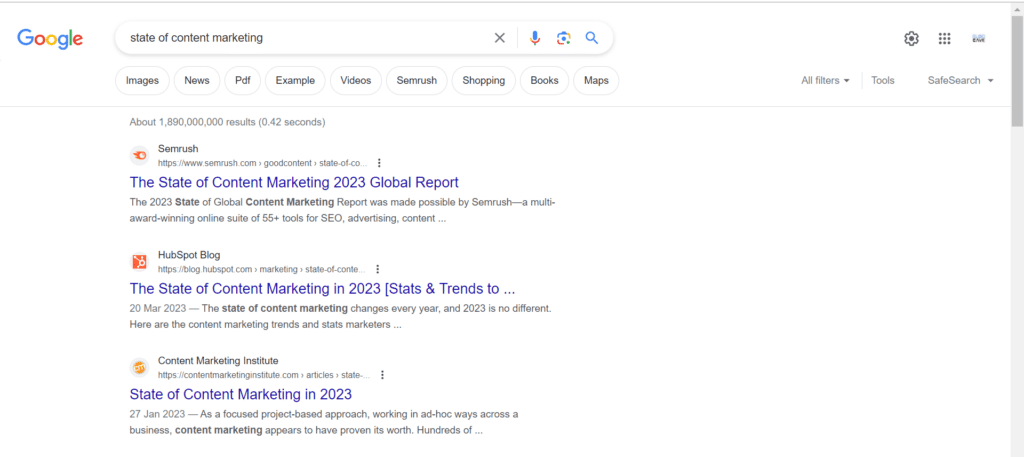
Task: Clear the search box with the X icon
Action: 500,38
